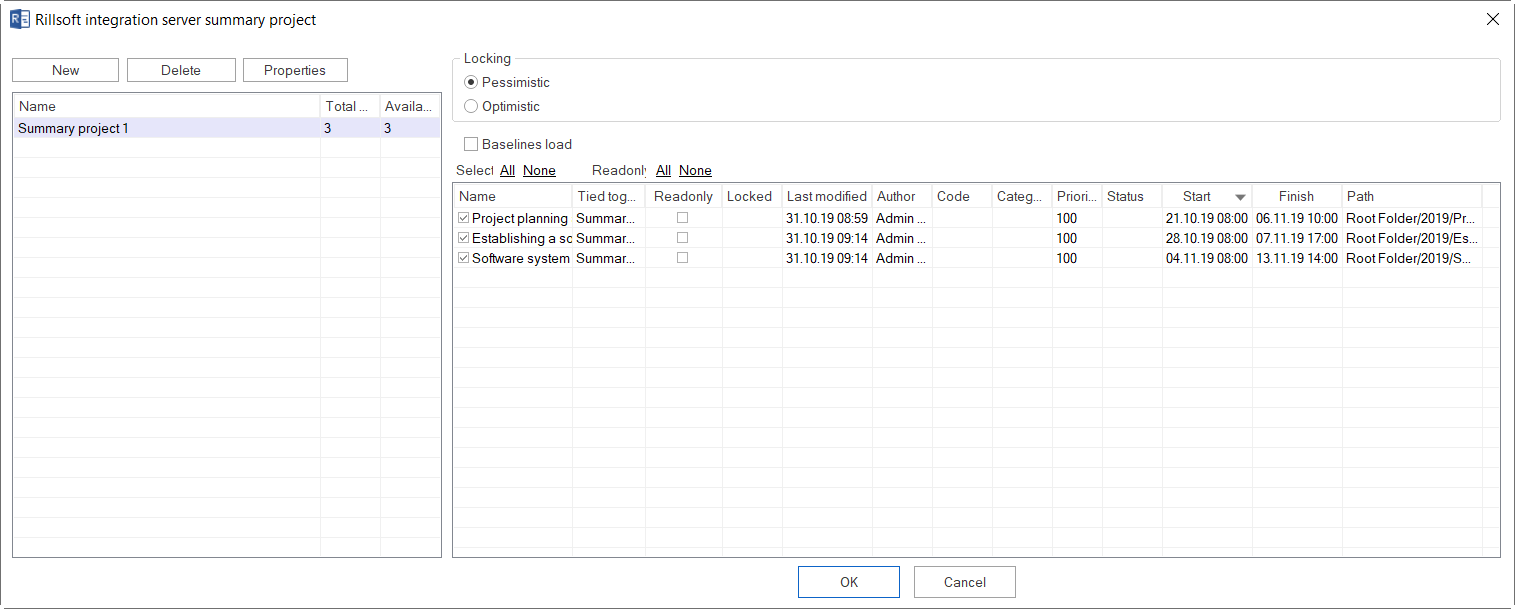Screen dimensions: 1515x609
Task: Sort by the Author column header
Action: pyautogui.click(x=902, y=196)
